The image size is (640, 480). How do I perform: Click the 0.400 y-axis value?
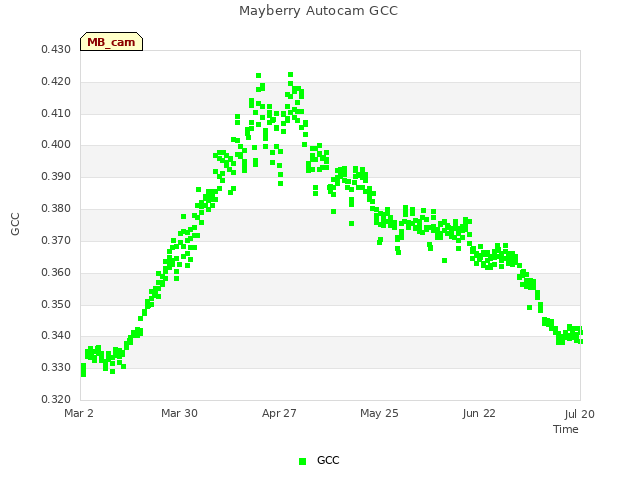(56, 144)
